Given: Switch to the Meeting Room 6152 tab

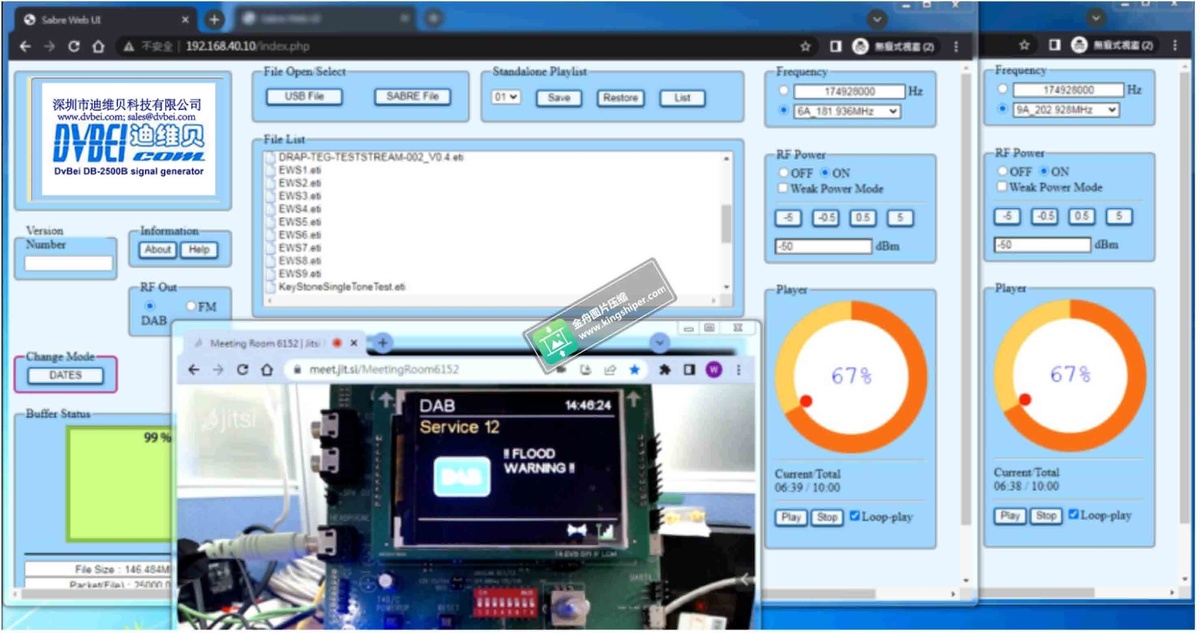Looking at the screenshot, I should [275, 342].
